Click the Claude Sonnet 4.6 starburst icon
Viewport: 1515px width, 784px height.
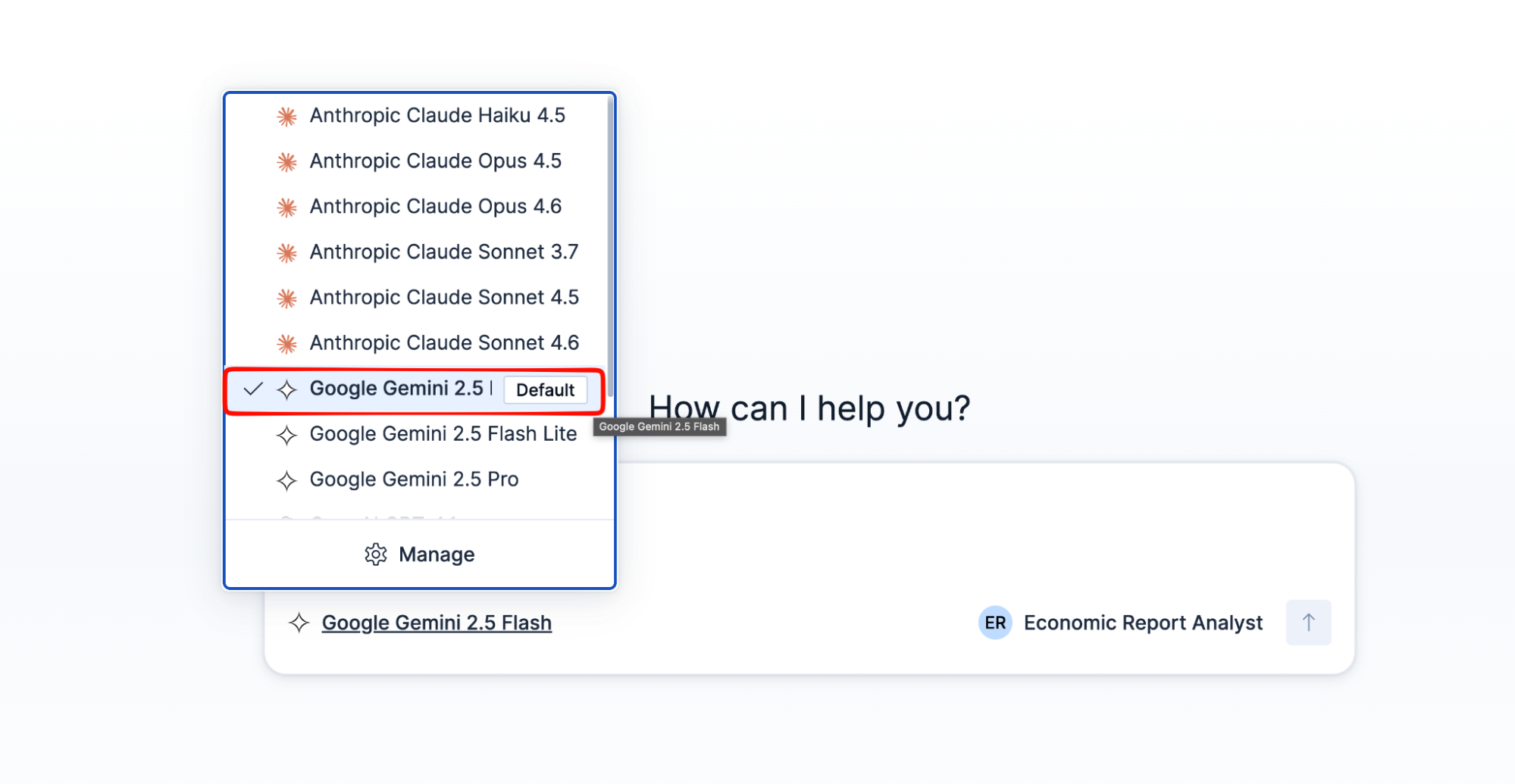pos(286,344)
